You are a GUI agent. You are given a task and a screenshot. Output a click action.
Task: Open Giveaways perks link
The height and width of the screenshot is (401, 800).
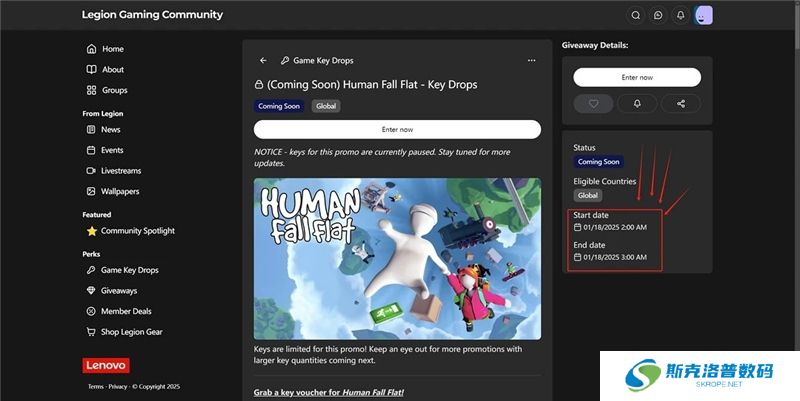pyautogui.click(x=119, y=291)
